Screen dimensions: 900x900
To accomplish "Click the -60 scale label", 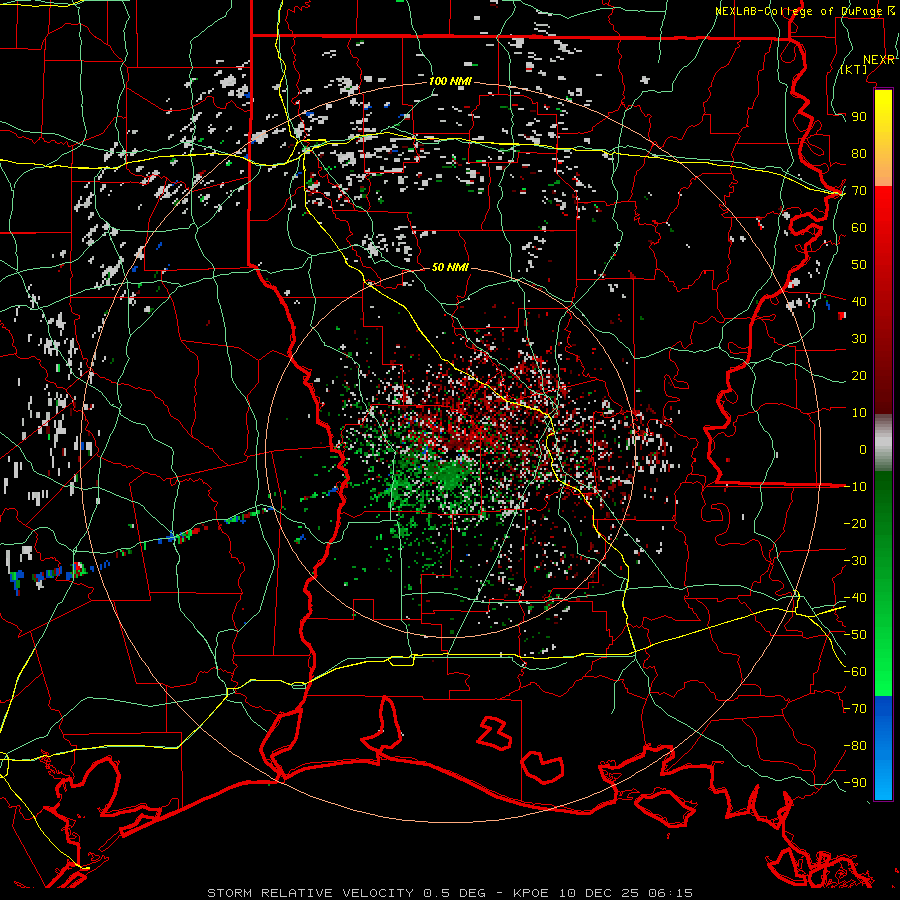I will pos(855,672).
